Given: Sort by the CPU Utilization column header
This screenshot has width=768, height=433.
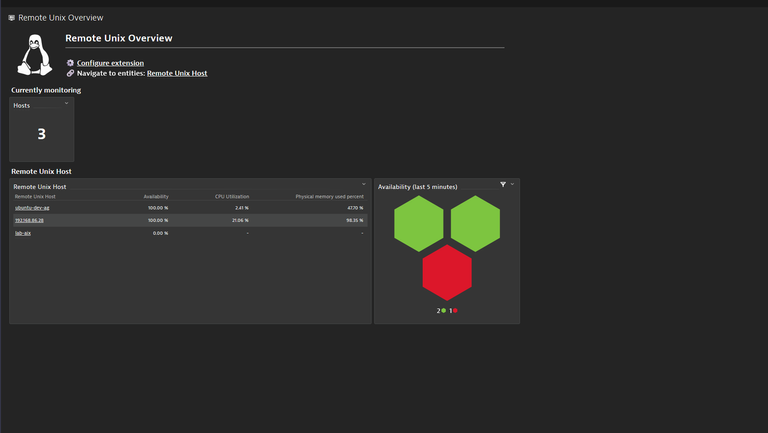Looking at the screenshot, I should coord(232,196).
